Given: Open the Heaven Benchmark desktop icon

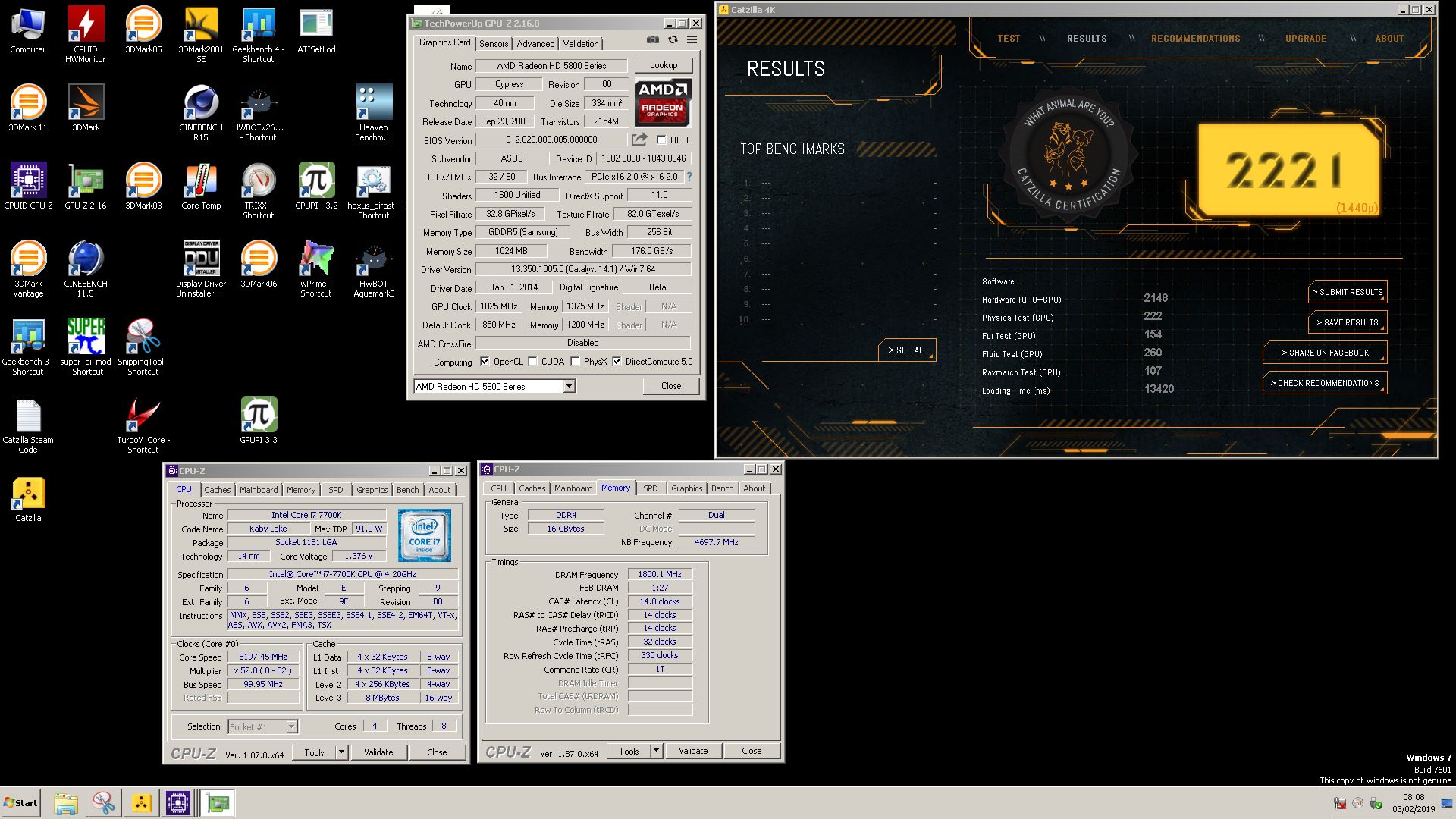Looking at the screenshot, I should [x=374, y=111].
